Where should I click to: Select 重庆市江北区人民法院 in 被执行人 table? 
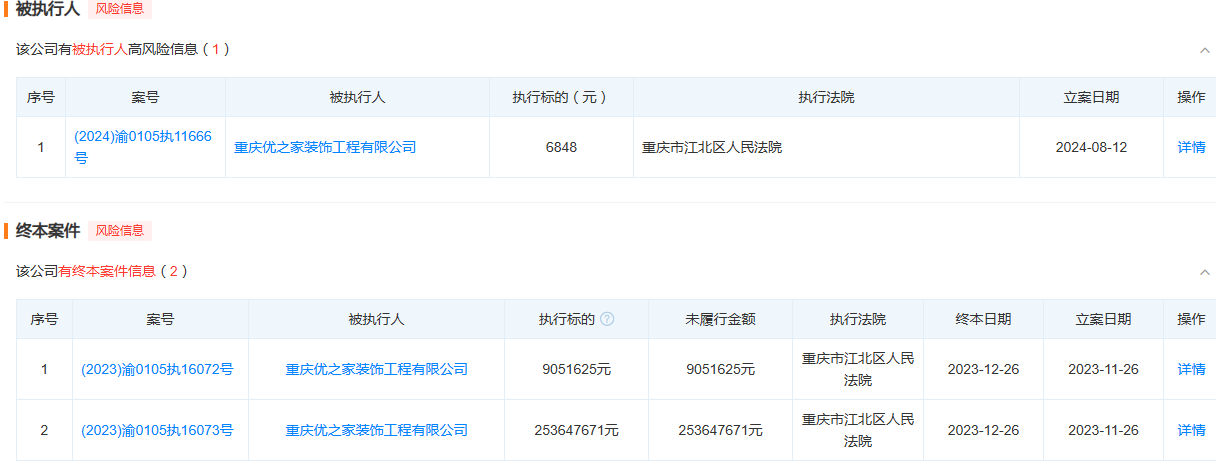pos(712,147)
